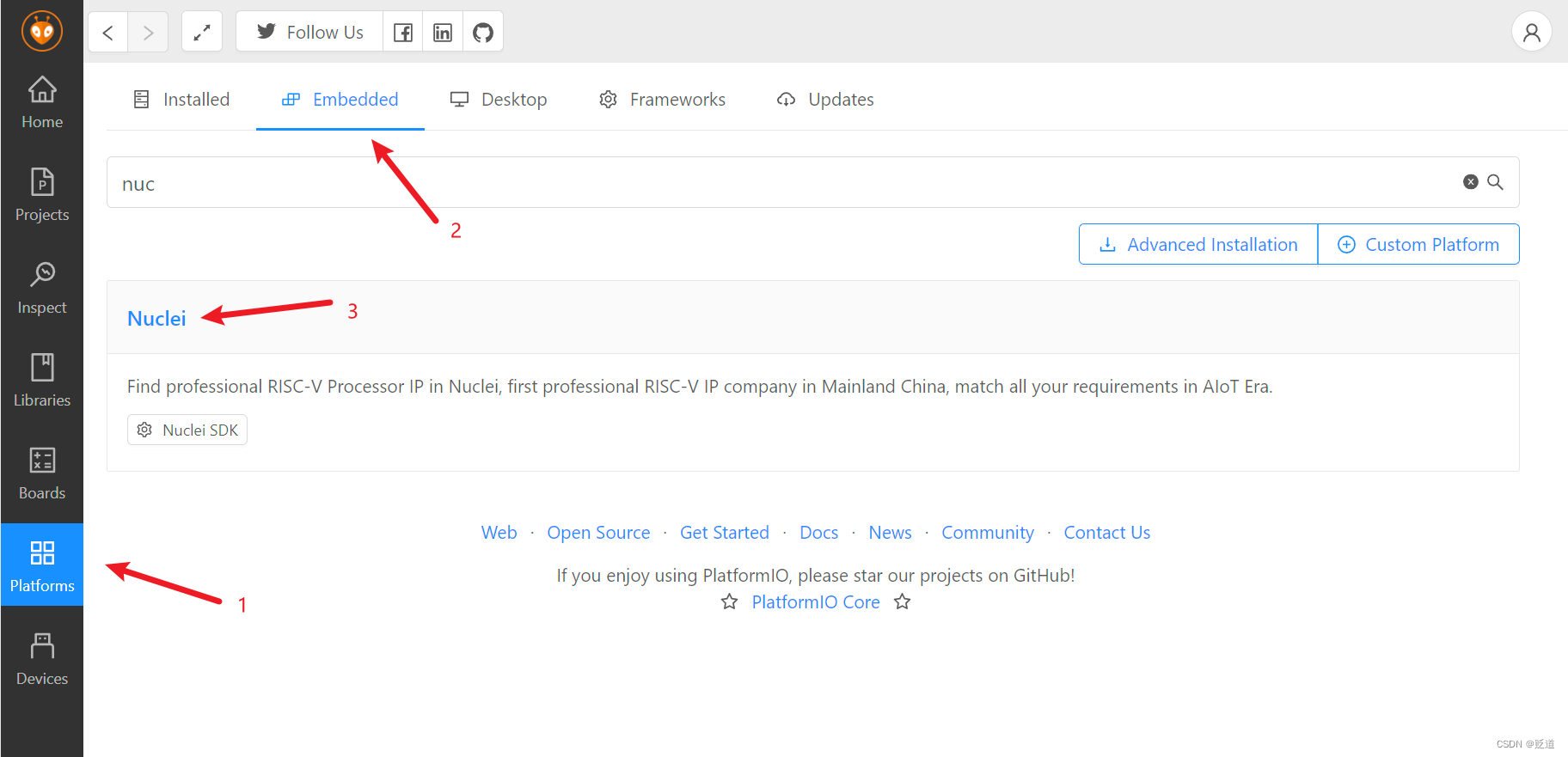Switch to the Installed tab
1568x757 pixels.
(x=181, y=100)
